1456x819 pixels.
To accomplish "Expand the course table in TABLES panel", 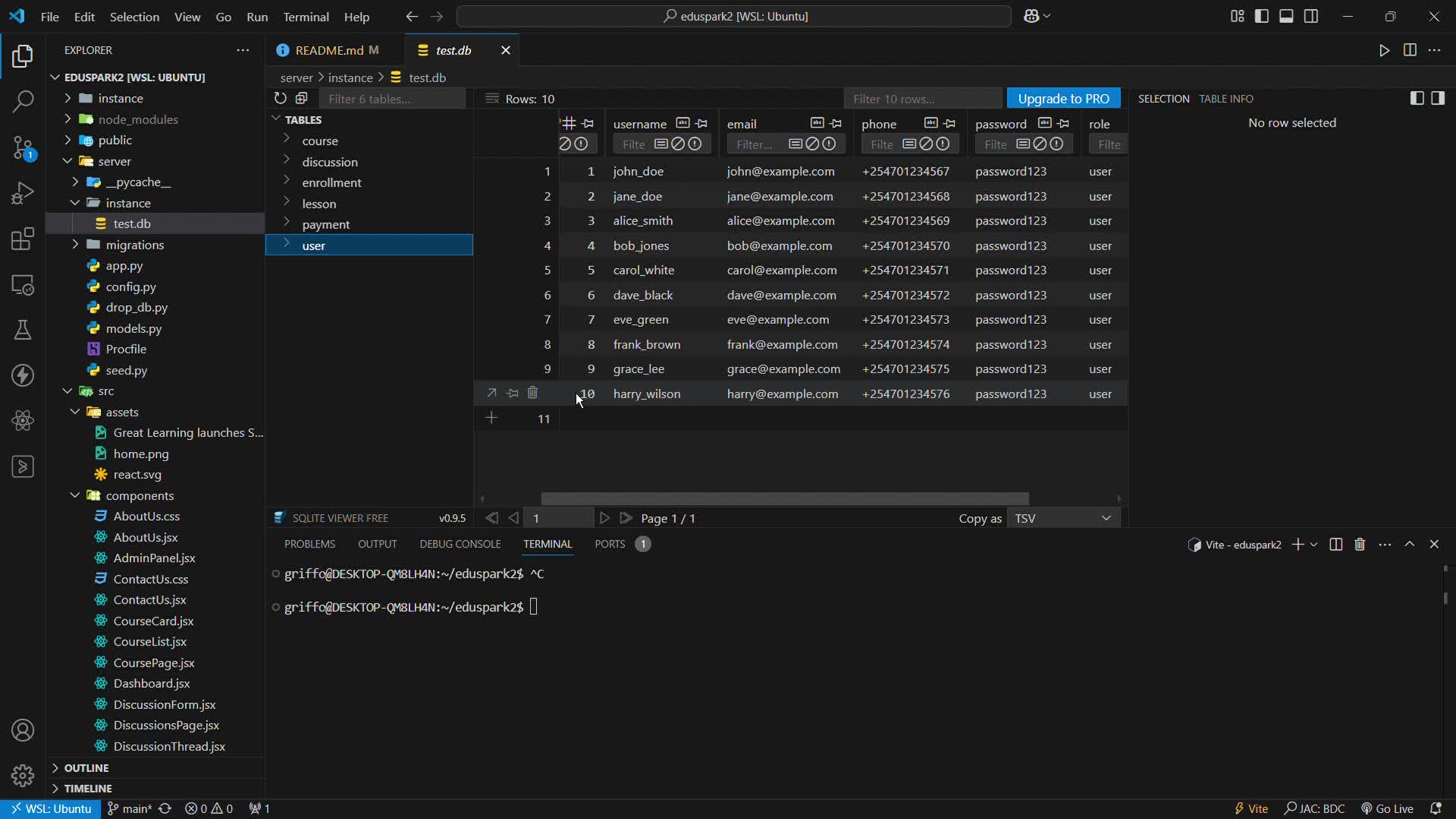I will (x=287, y=140).
